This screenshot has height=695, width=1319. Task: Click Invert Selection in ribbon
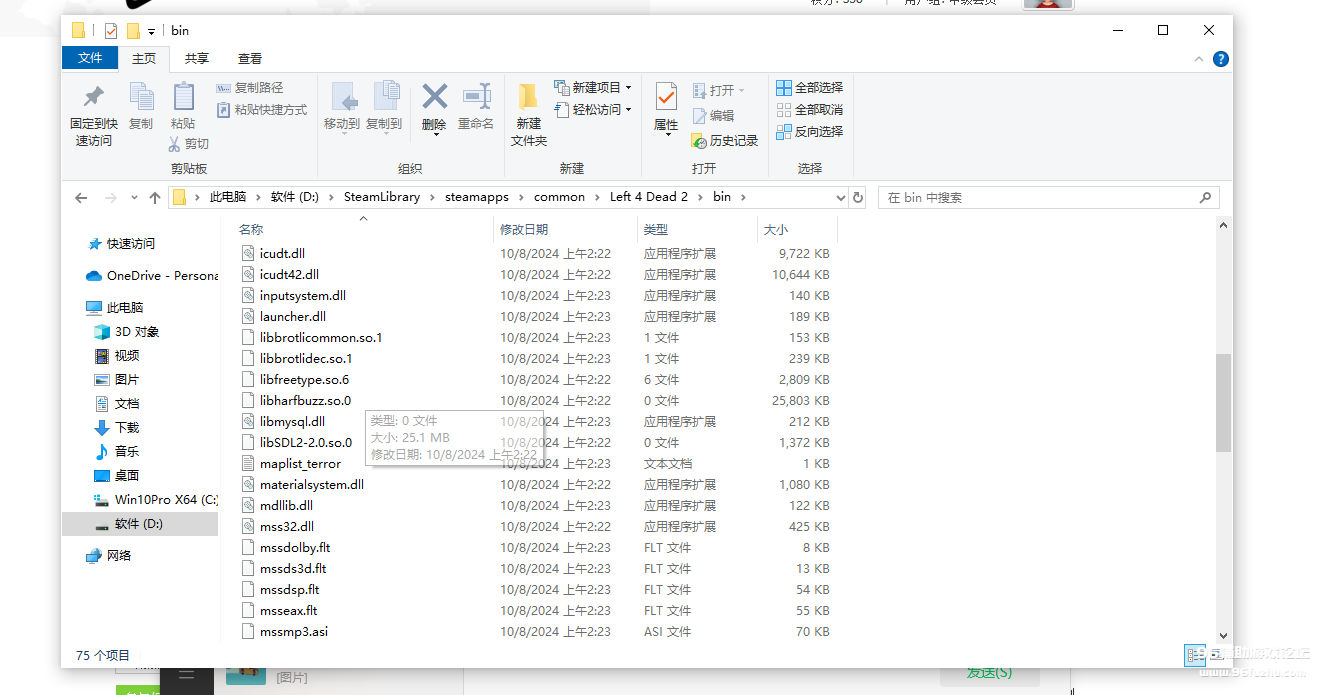[810, 132]
